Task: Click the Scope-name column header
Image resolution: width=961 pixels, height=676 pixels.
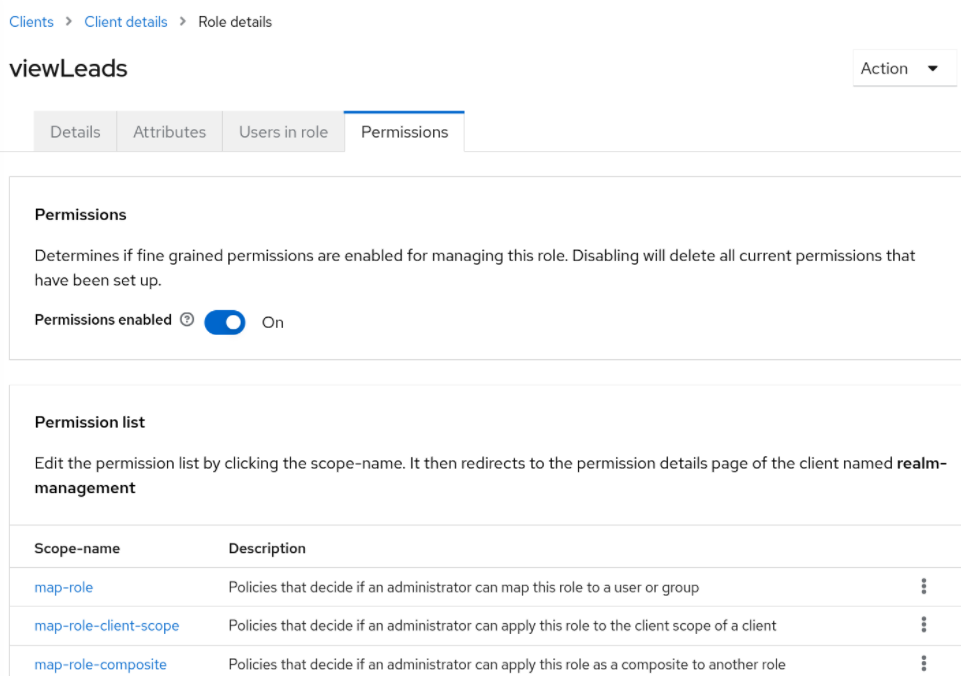Action: [x=77, y=548]
